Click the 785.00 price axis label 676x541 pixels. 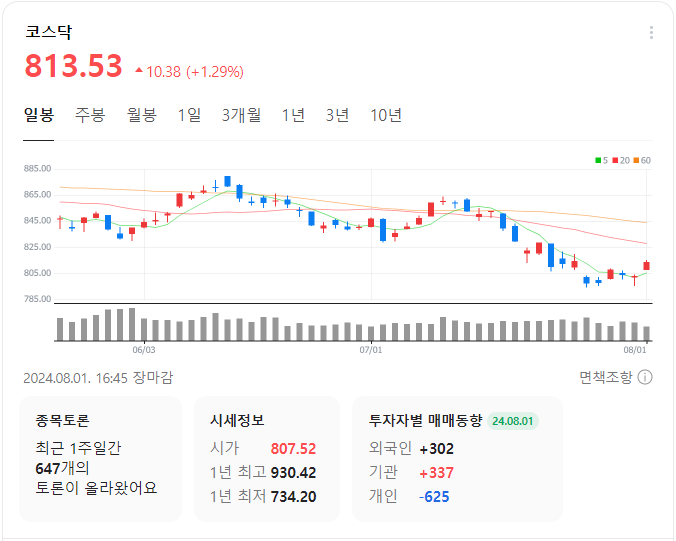click(38, 299)
